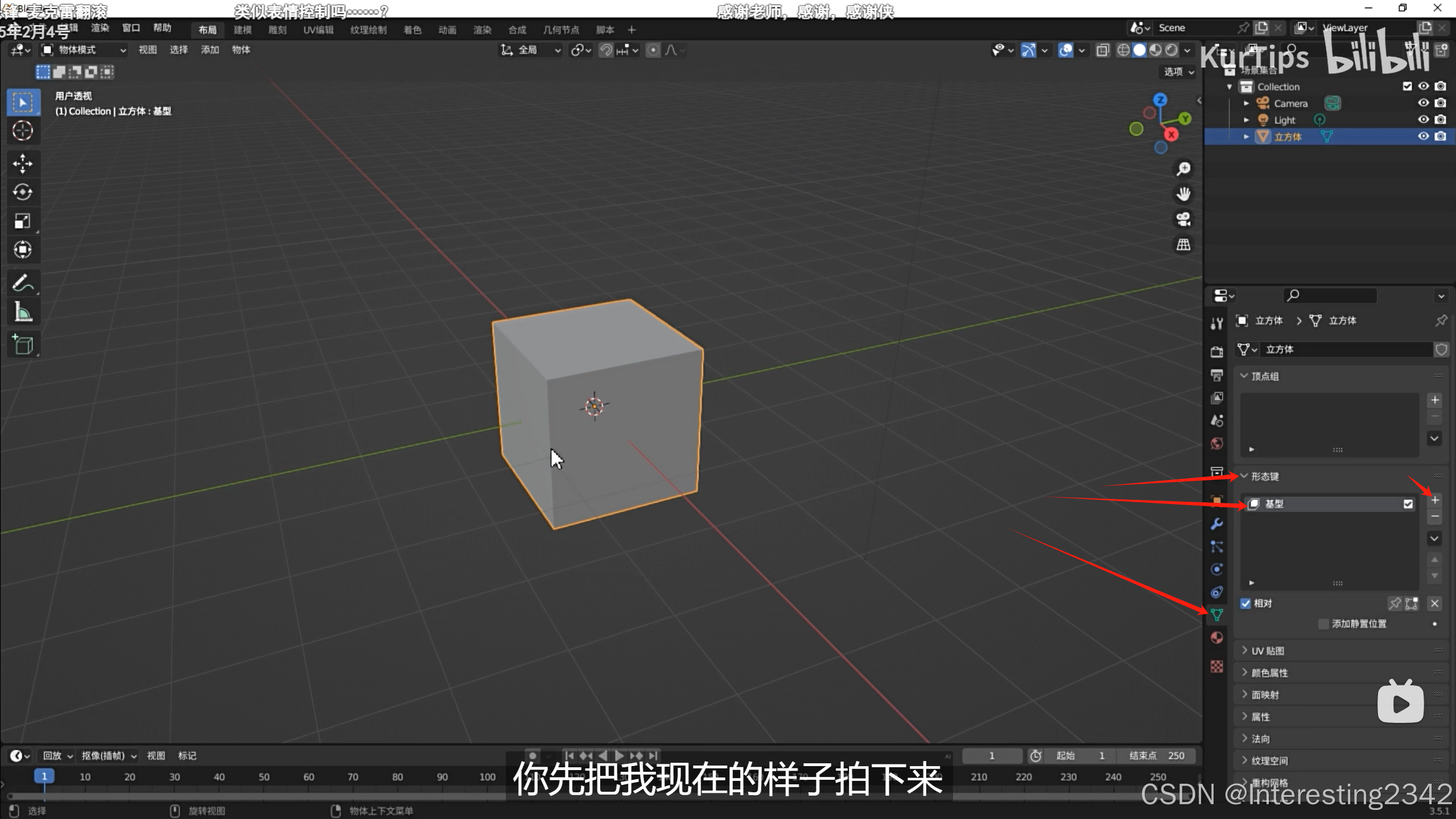The height and width of the screenshot is (819, 1456).
Task: Choose the Annotate pencil tool
Action: tap(23, 283)
